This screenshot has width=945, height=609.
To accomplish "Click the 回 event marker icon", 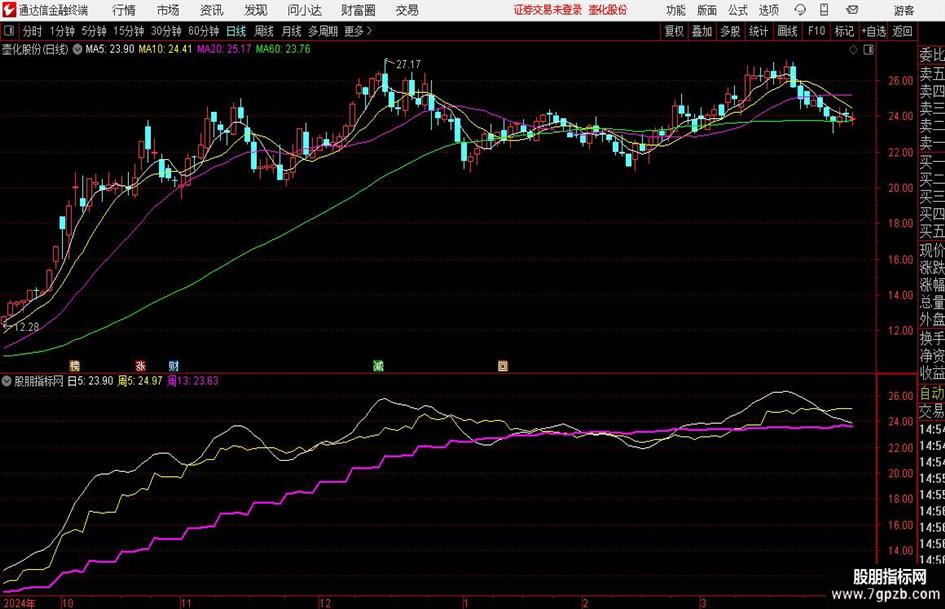I will 503,365.
